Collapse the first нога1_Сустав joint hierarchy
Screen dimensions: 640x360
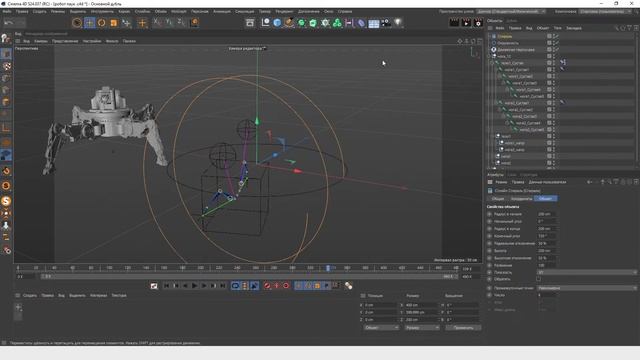click(492, 63)
